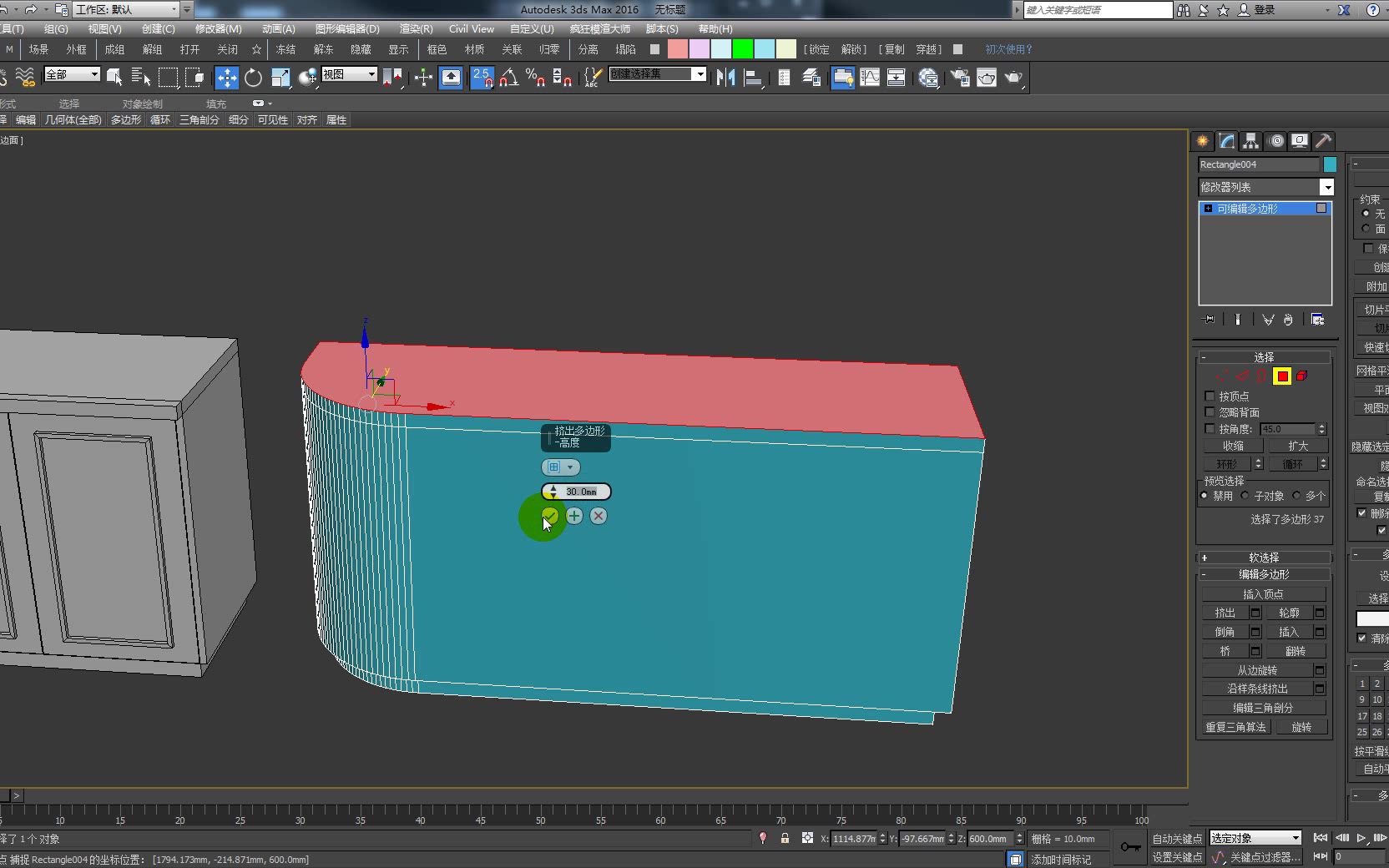Confirm the extrude with the checkmark
Viewport: 1389px width, 868px height.
549,516
